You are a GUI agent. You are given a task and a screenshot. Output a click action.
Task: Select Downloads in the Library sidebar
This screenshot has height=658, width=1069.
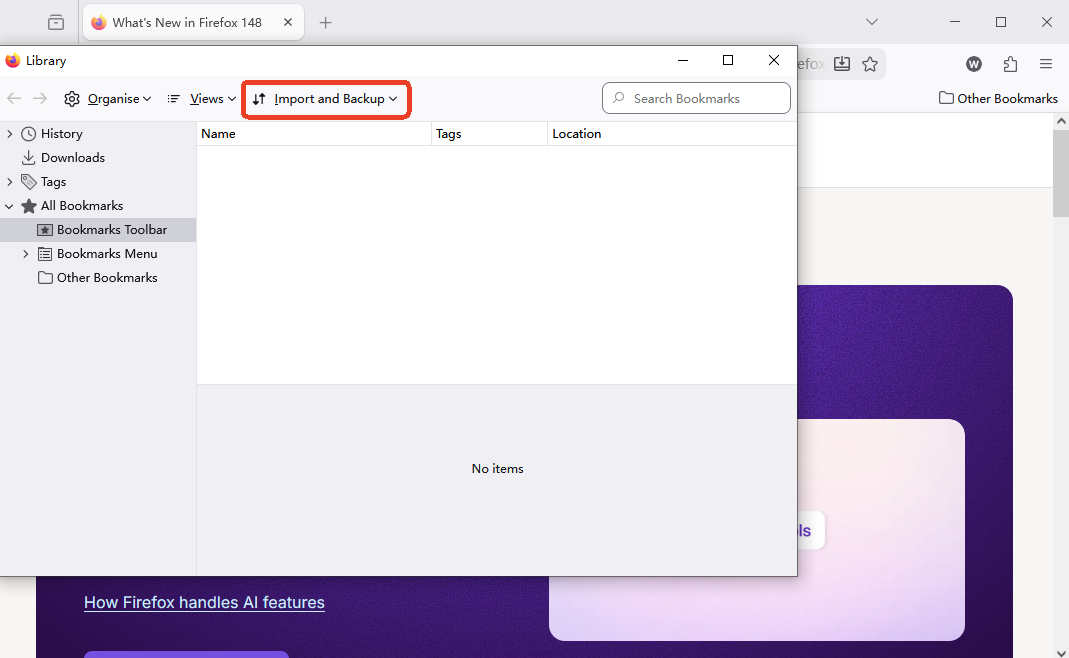[x=71, y=157]
